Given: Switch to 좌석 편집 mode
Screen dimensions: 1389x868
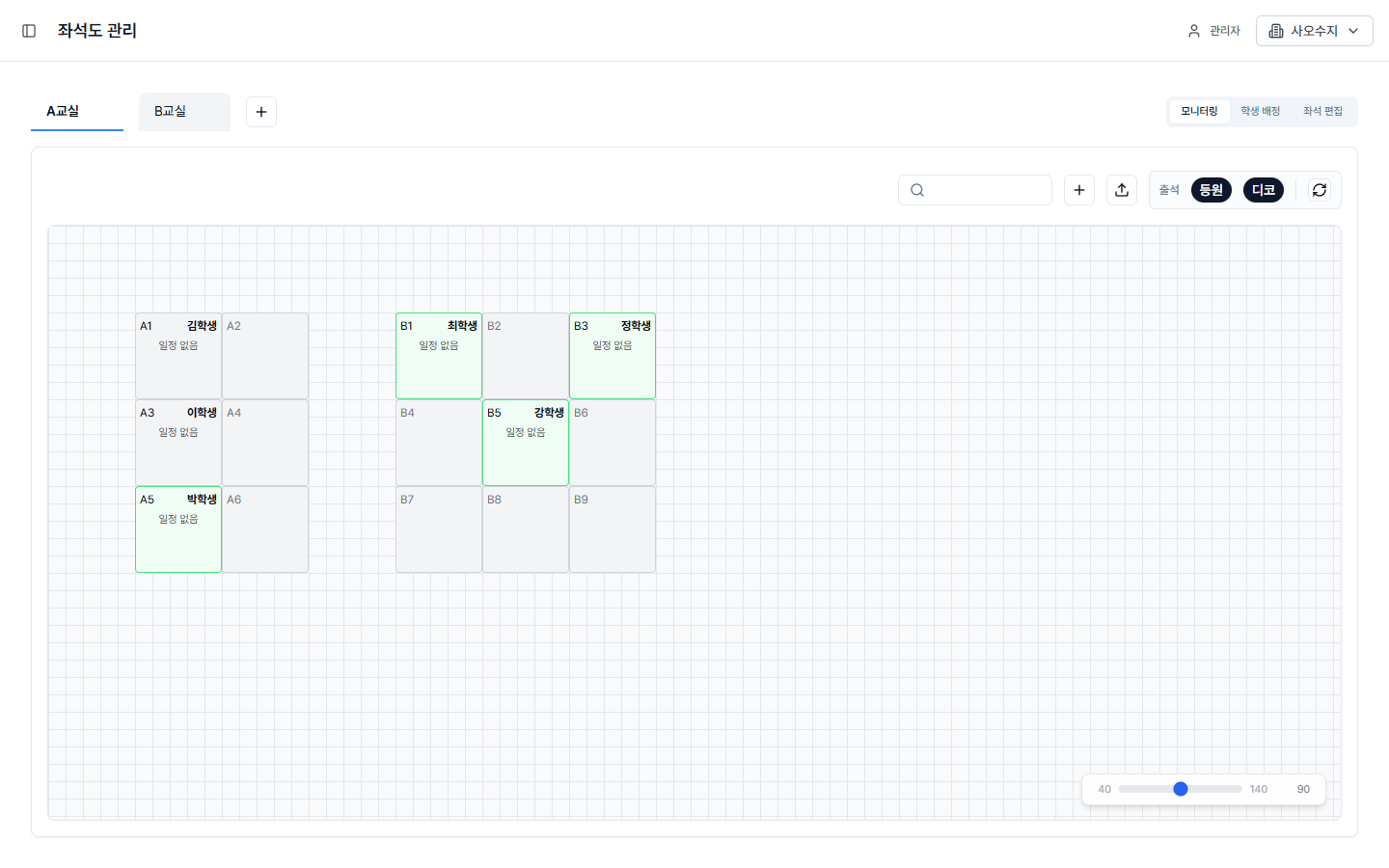Looking at the screenshot, I should coord(1322,112).
